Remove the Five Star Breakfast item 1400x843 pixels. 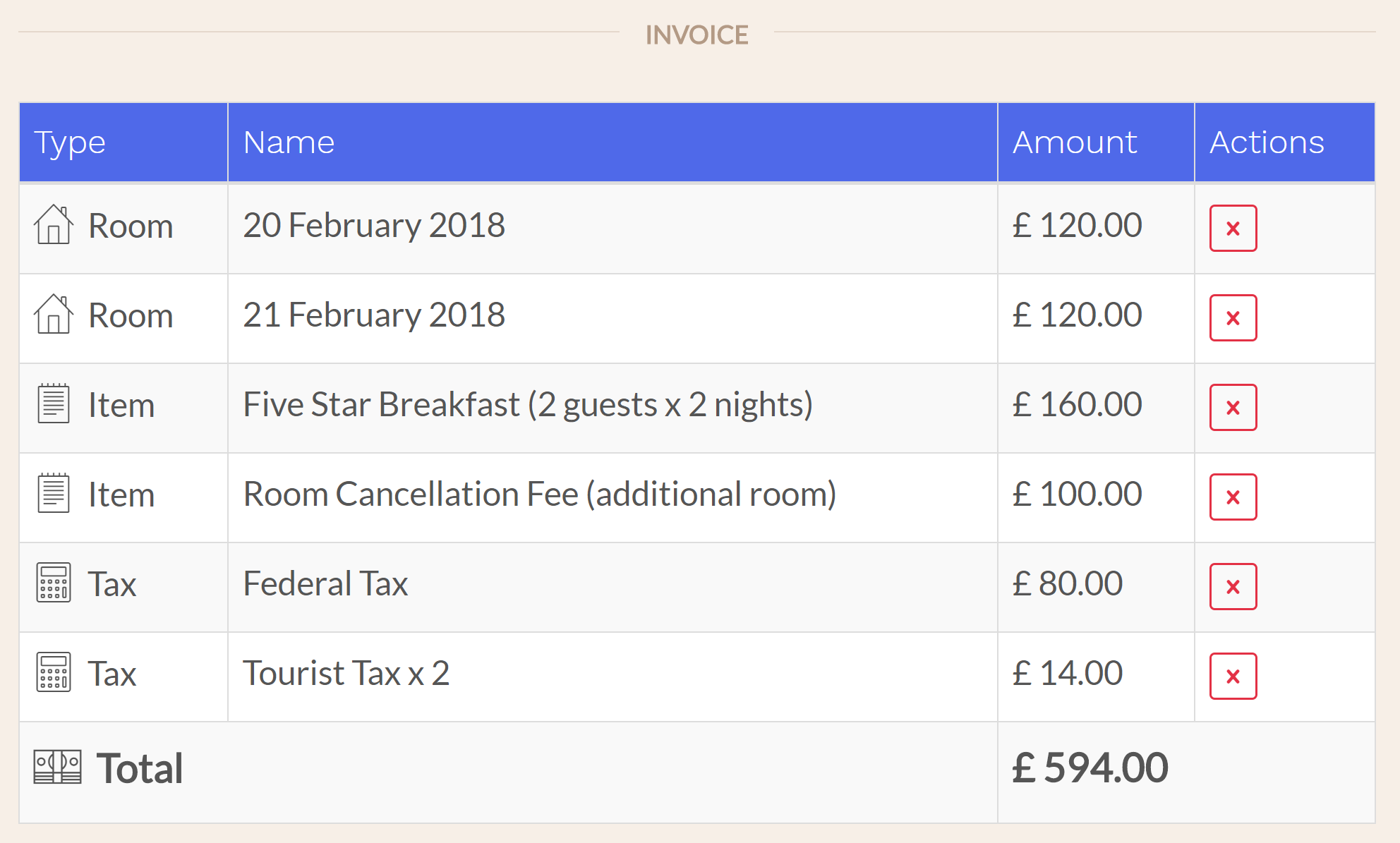pyautogui.click(x=1233, y=407)
